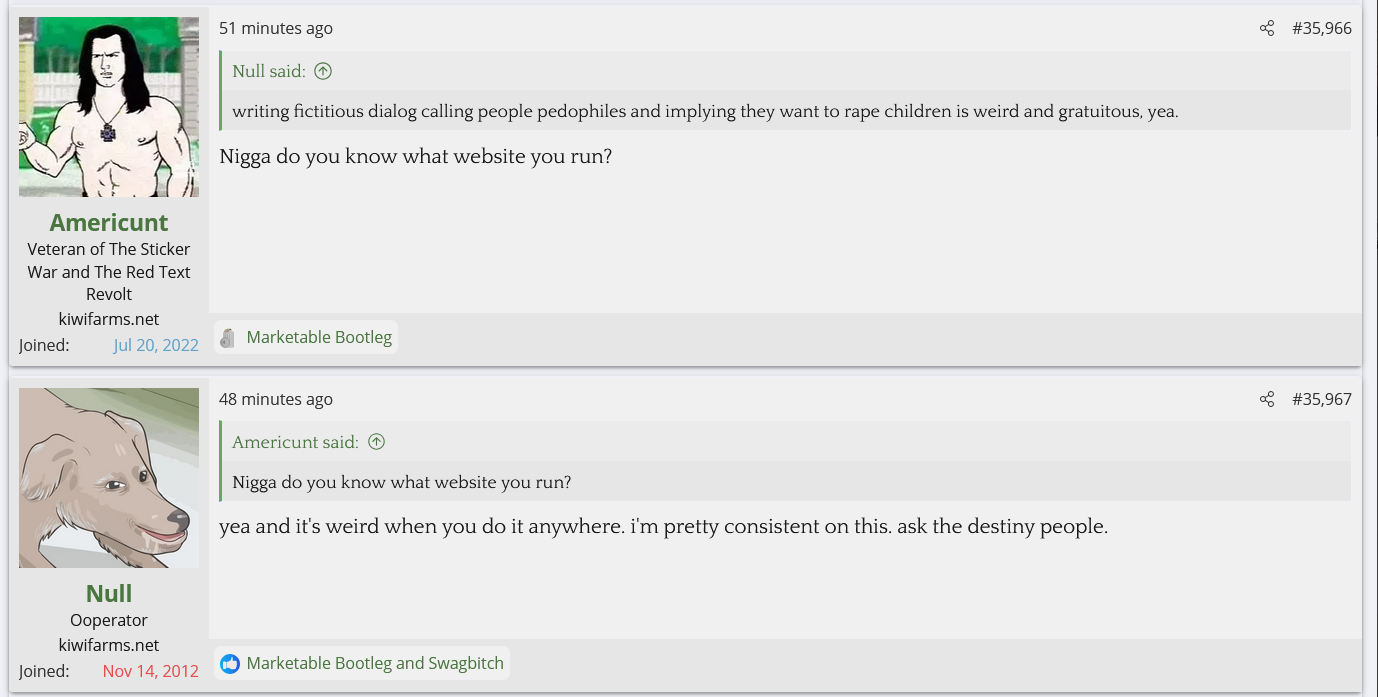This screenshot has height=697, width=1378.
Task: Click the "51 minutes ago" timestamp
Action: tap(276, 28)
